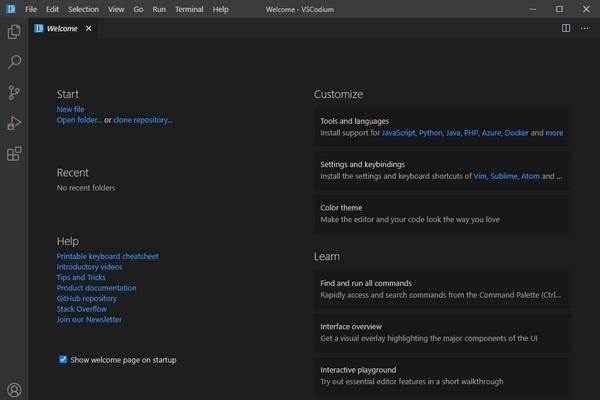Open the Edit menu

[x=52, y=9]
